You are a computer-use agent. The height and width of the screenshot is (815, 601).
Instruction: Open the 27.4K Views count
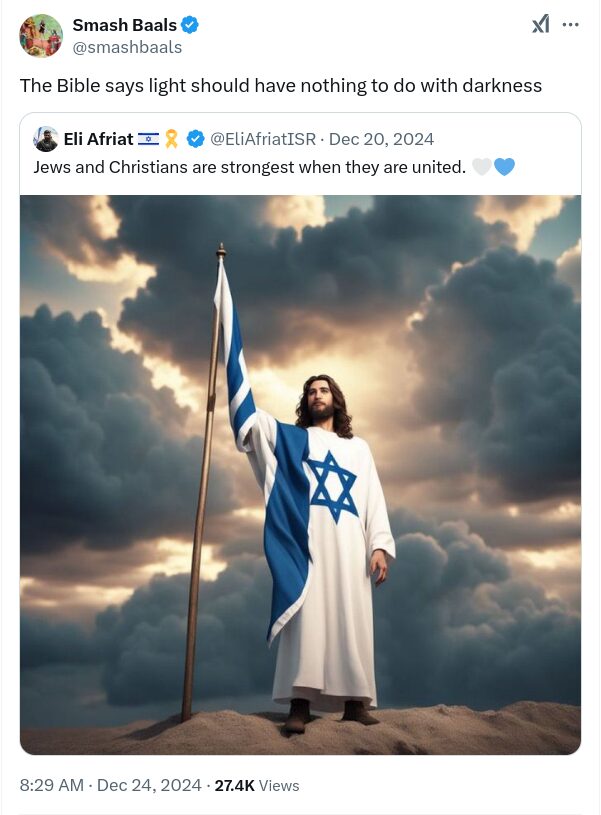pyautogui.click(x=256, y=785)
